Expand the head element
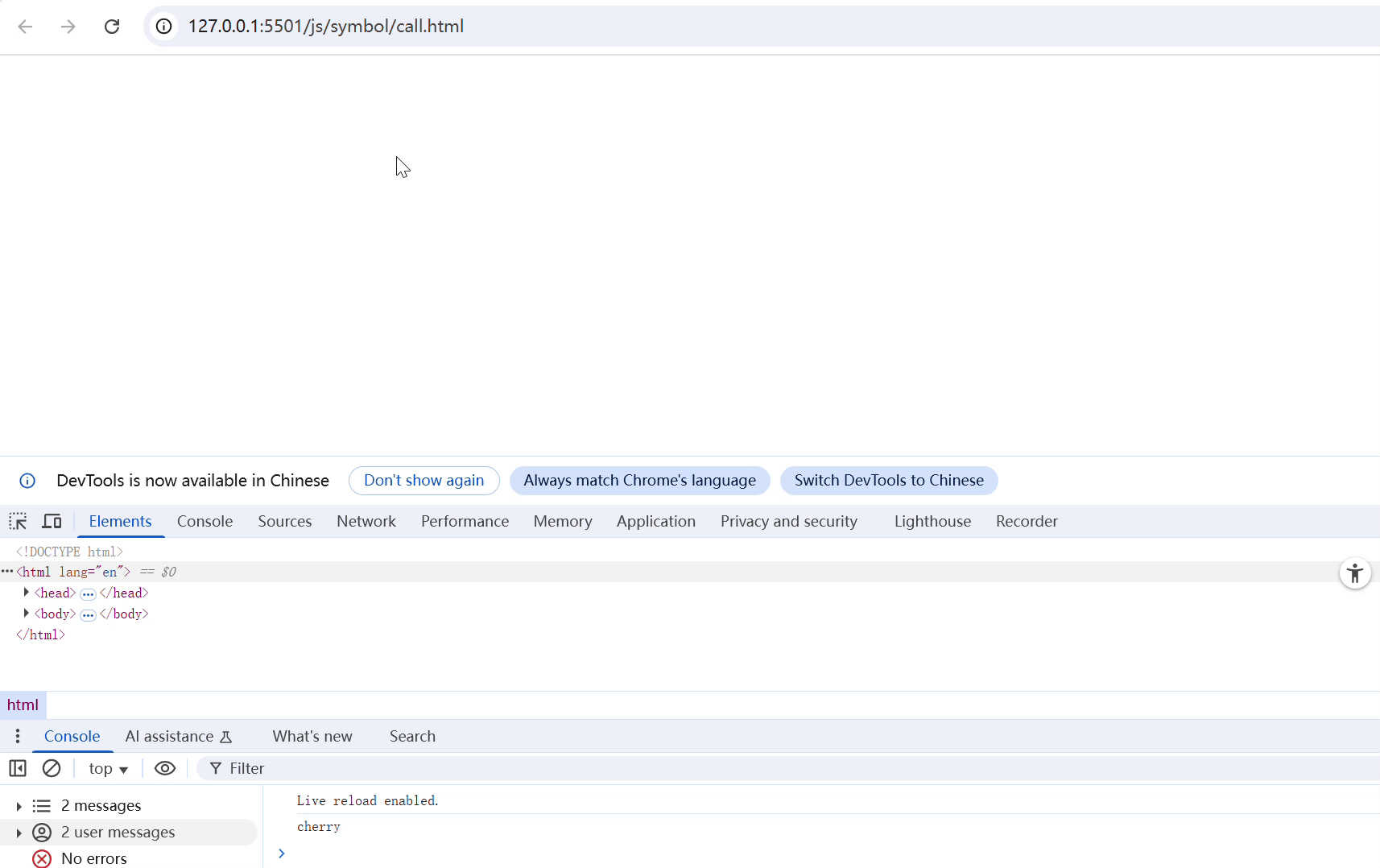The height and width of the screenshot is (868, 1380). [x=27, y=593]
